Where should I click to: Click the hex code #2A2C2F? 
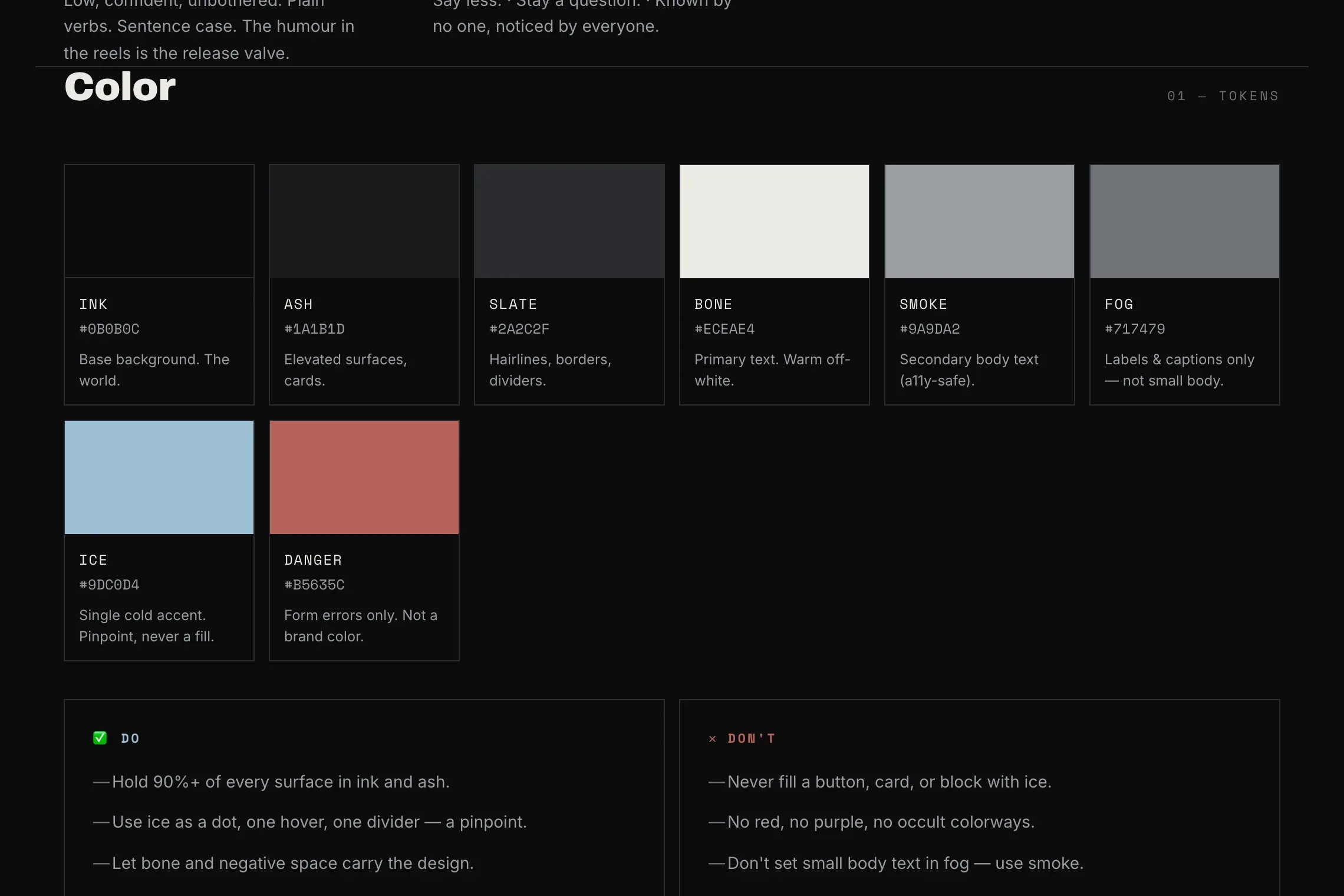(519, 329)
